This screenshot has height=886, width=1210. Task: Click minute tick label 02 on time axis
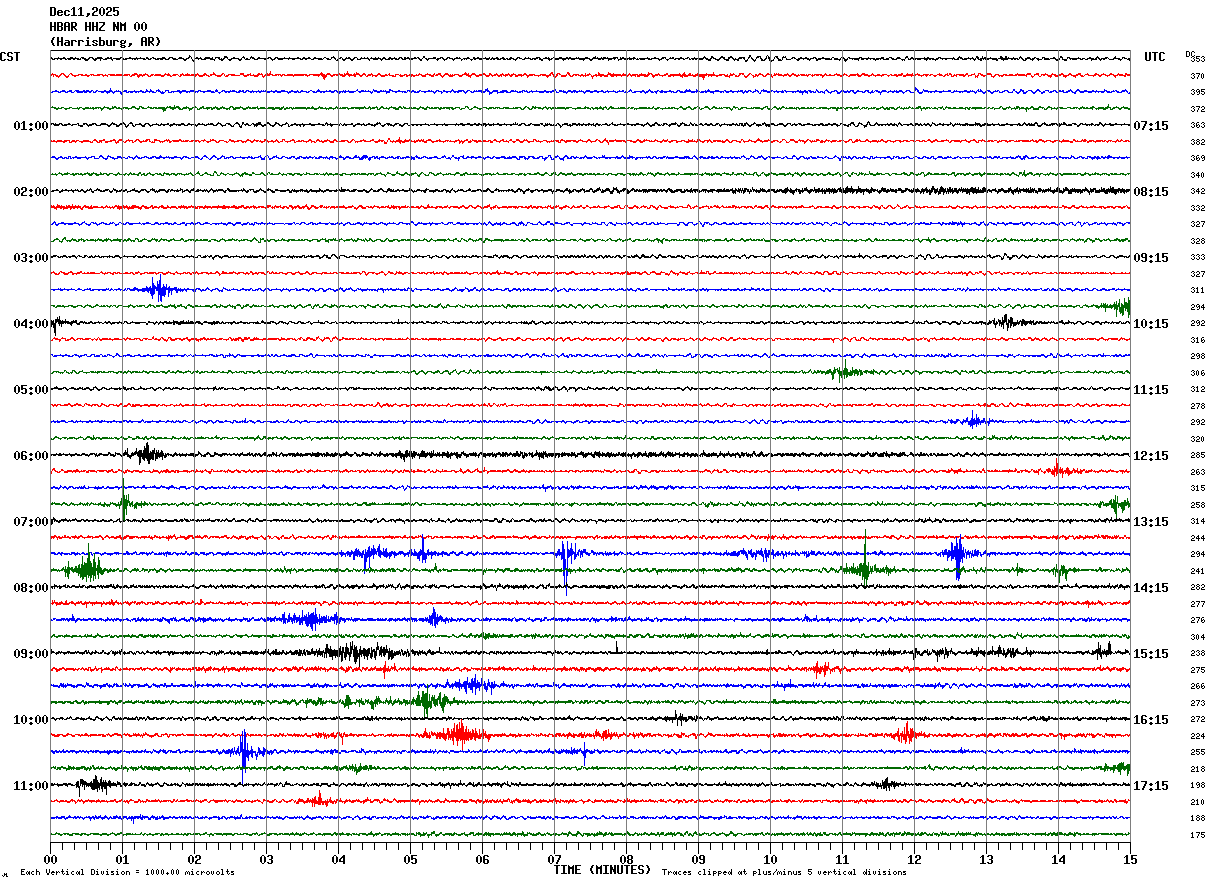pos(194,860)
